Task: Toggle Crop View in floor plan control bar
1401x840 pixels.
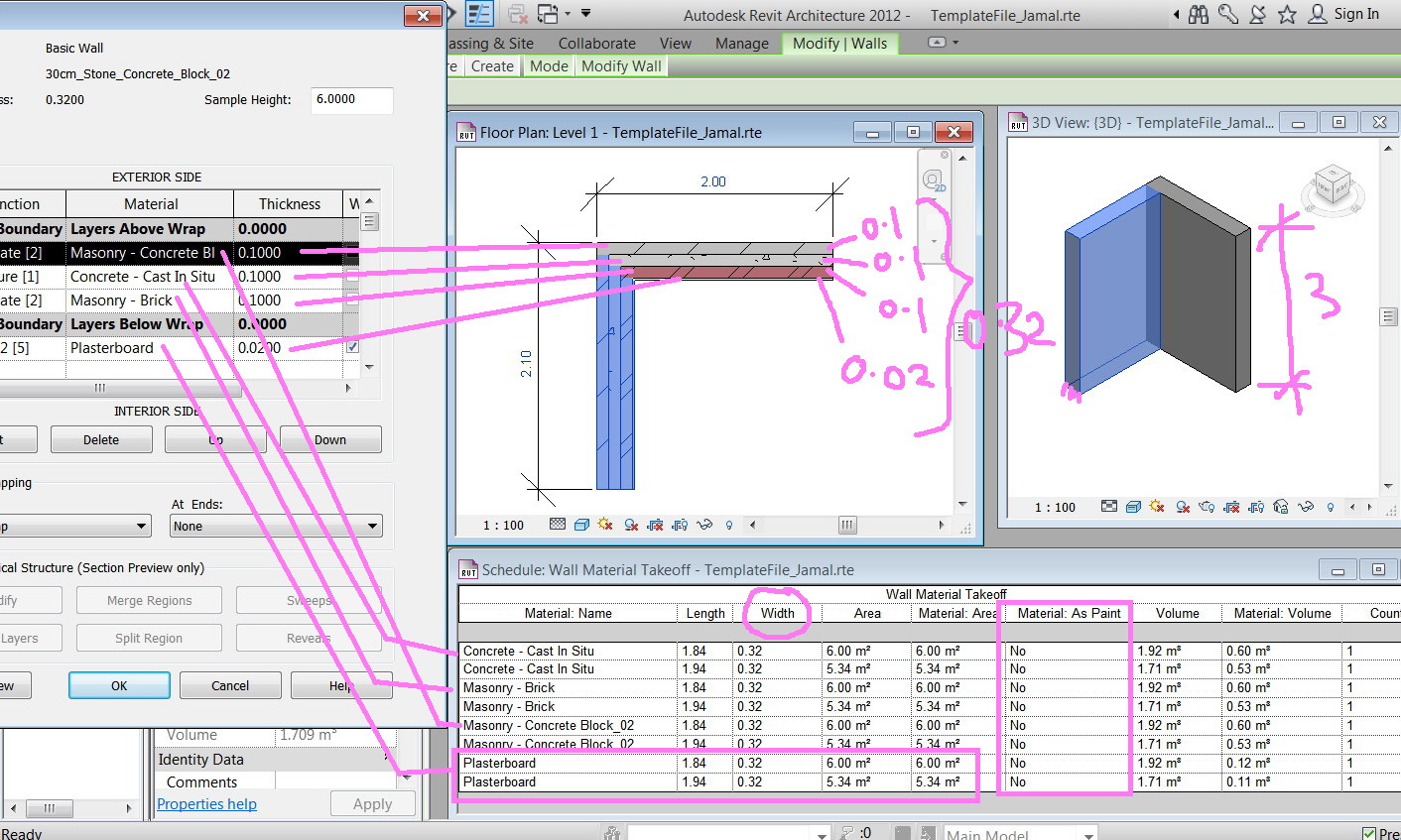Action: [655, 525]
